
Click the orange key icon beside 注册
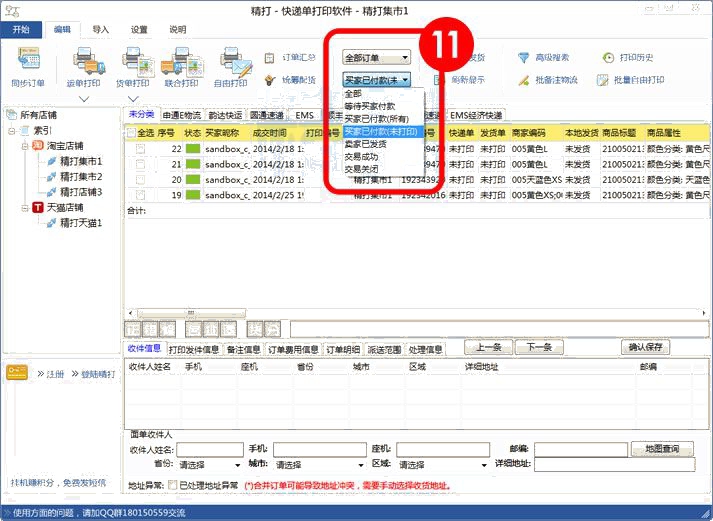tap(17, 373)
